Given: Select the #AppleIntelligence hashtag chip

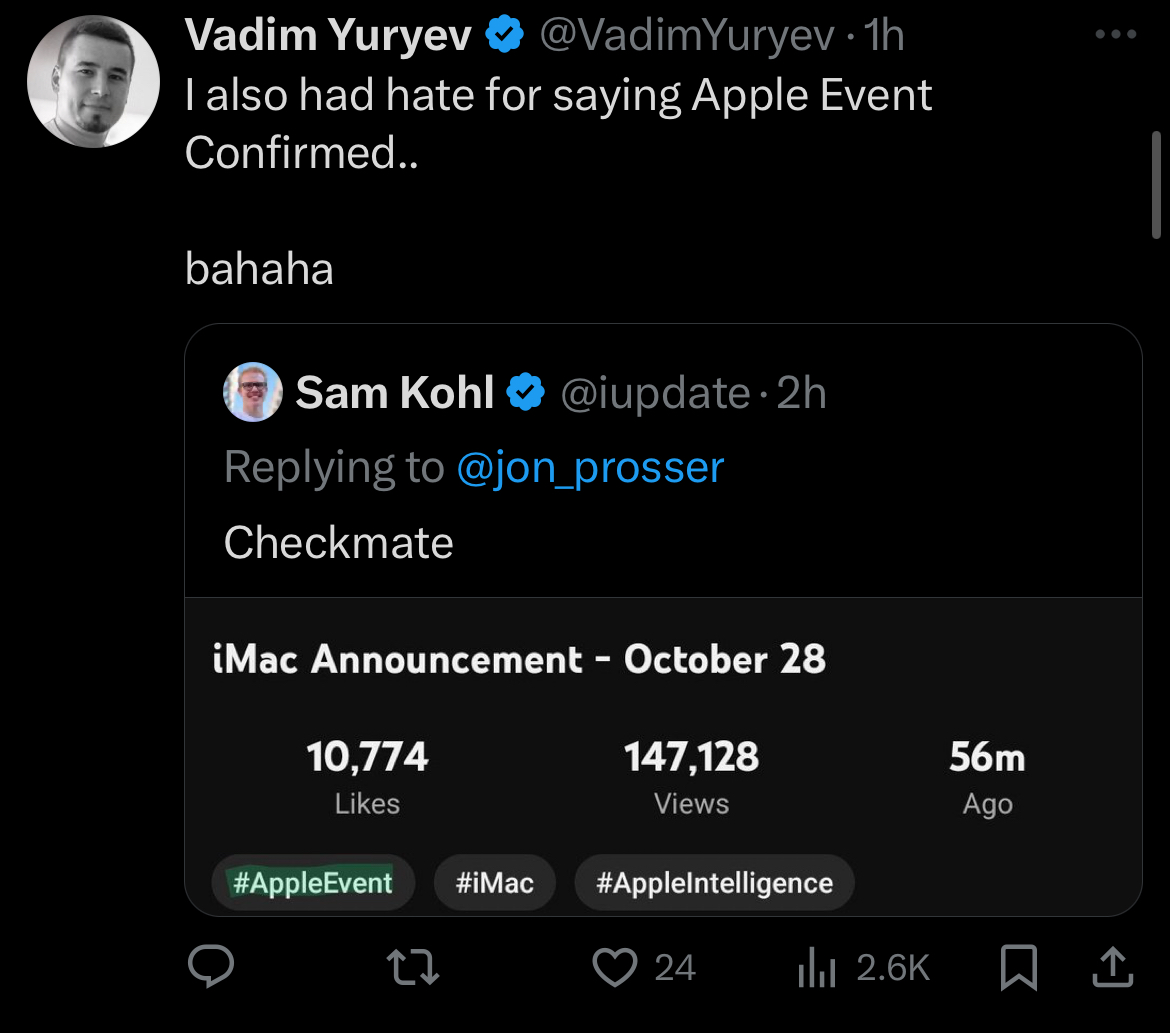Looking at the screenshot, I should pyautogui.click(x=714, y=883).
